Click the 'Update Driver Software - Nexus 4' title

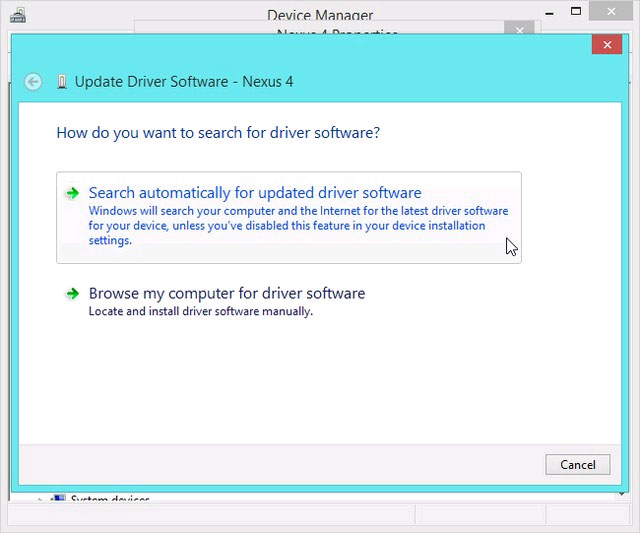pyautogui.click(x=184, y=82)
